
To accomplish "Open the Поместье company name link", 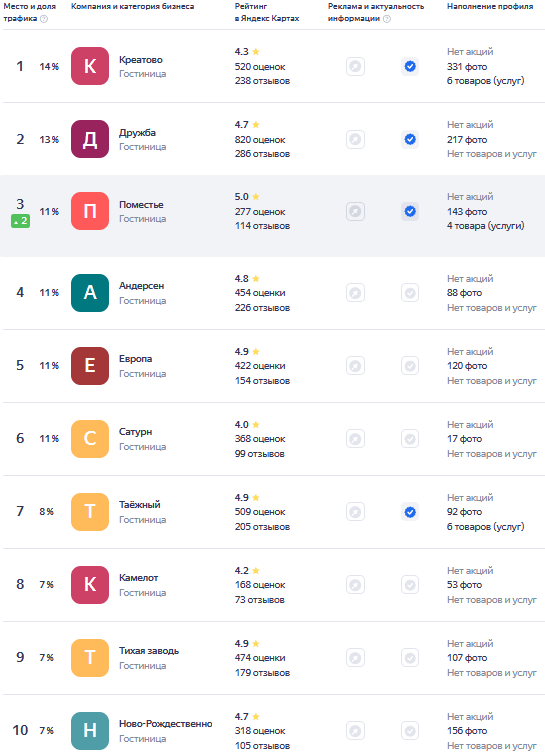I will click(141, 205).
